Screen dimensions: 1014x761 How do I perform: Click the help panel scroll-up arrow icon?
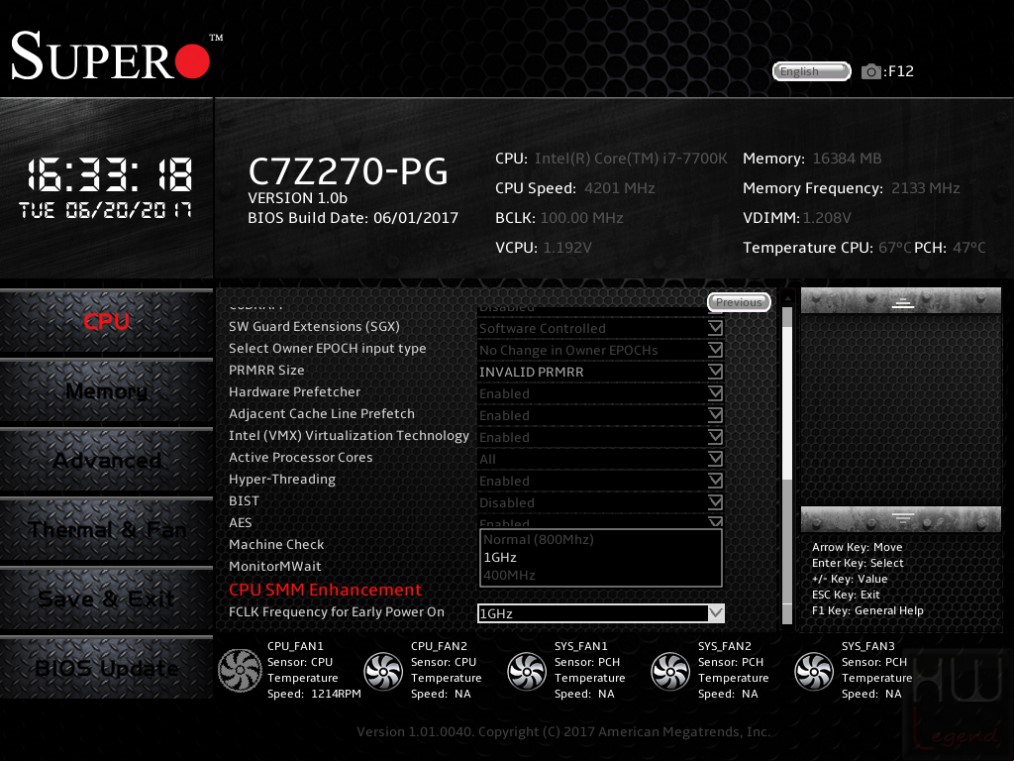coord(902,301)
